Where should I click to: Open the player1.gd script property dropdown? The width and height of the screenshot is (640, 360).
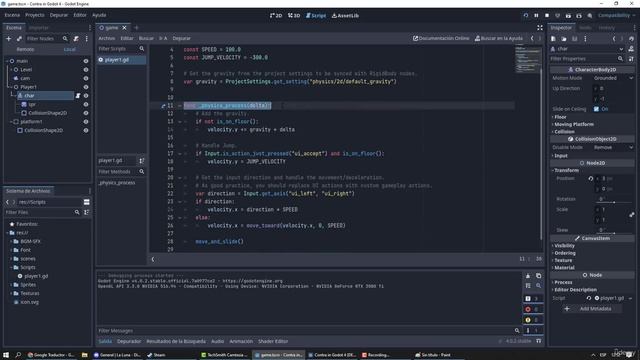(x=631, y=298)
